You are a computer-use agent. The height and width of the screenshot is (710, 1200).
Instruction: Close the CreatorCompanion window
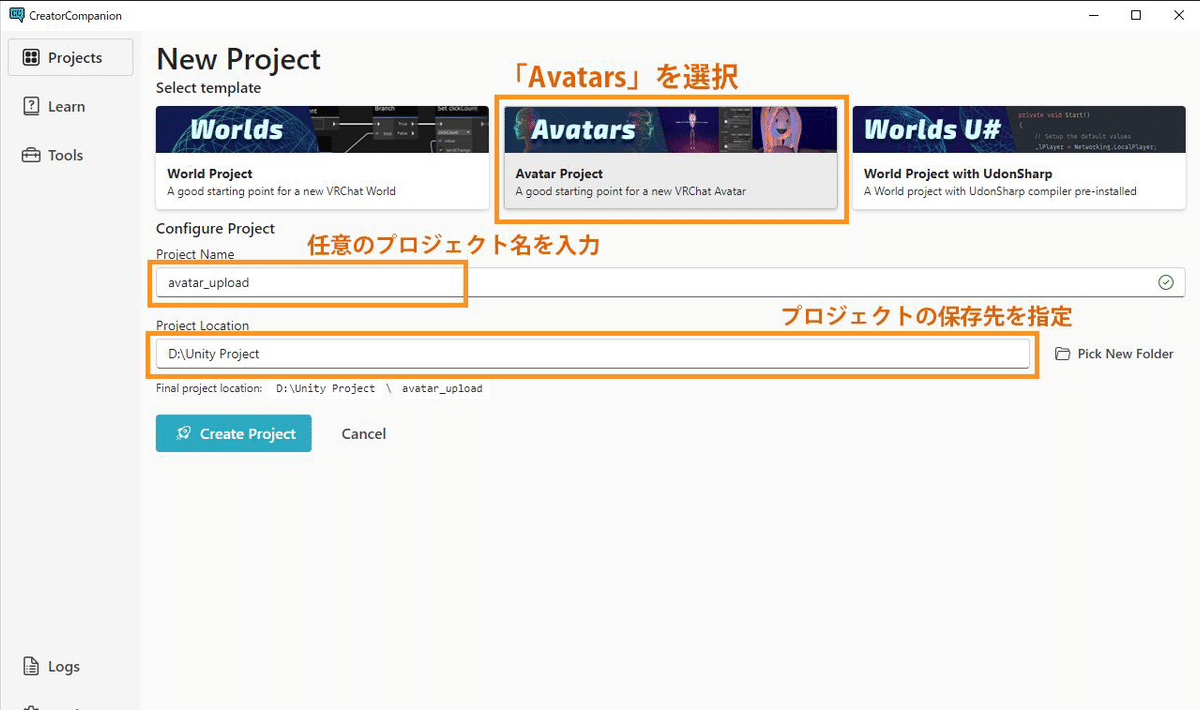click(1180, 15)
